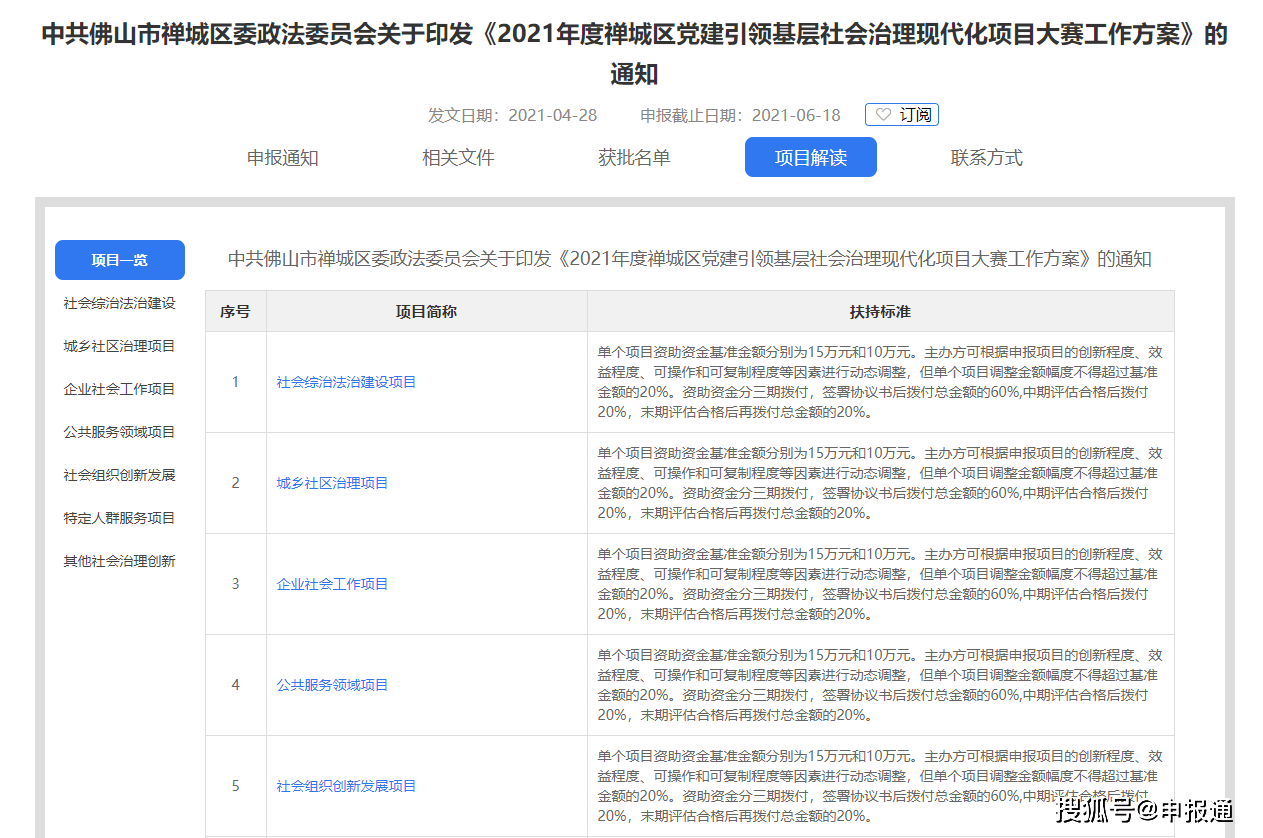Select the highlighted 项目解读 tab
This screenshot has width=1263, height=838.
click(810, 157)
